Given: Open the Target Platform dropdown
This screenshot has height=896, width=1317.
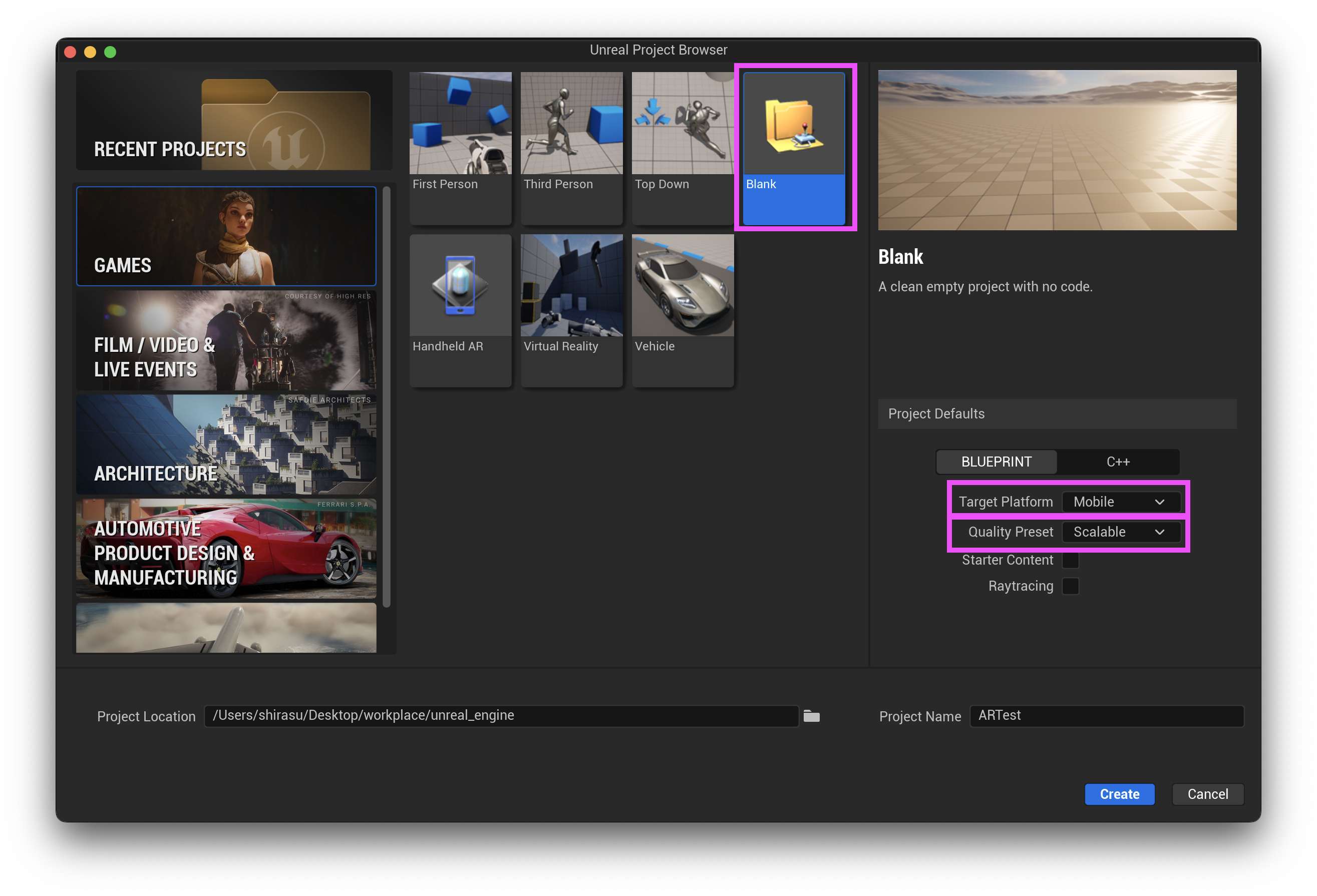Looking at the screenshot, I should tap(1120, 502).
